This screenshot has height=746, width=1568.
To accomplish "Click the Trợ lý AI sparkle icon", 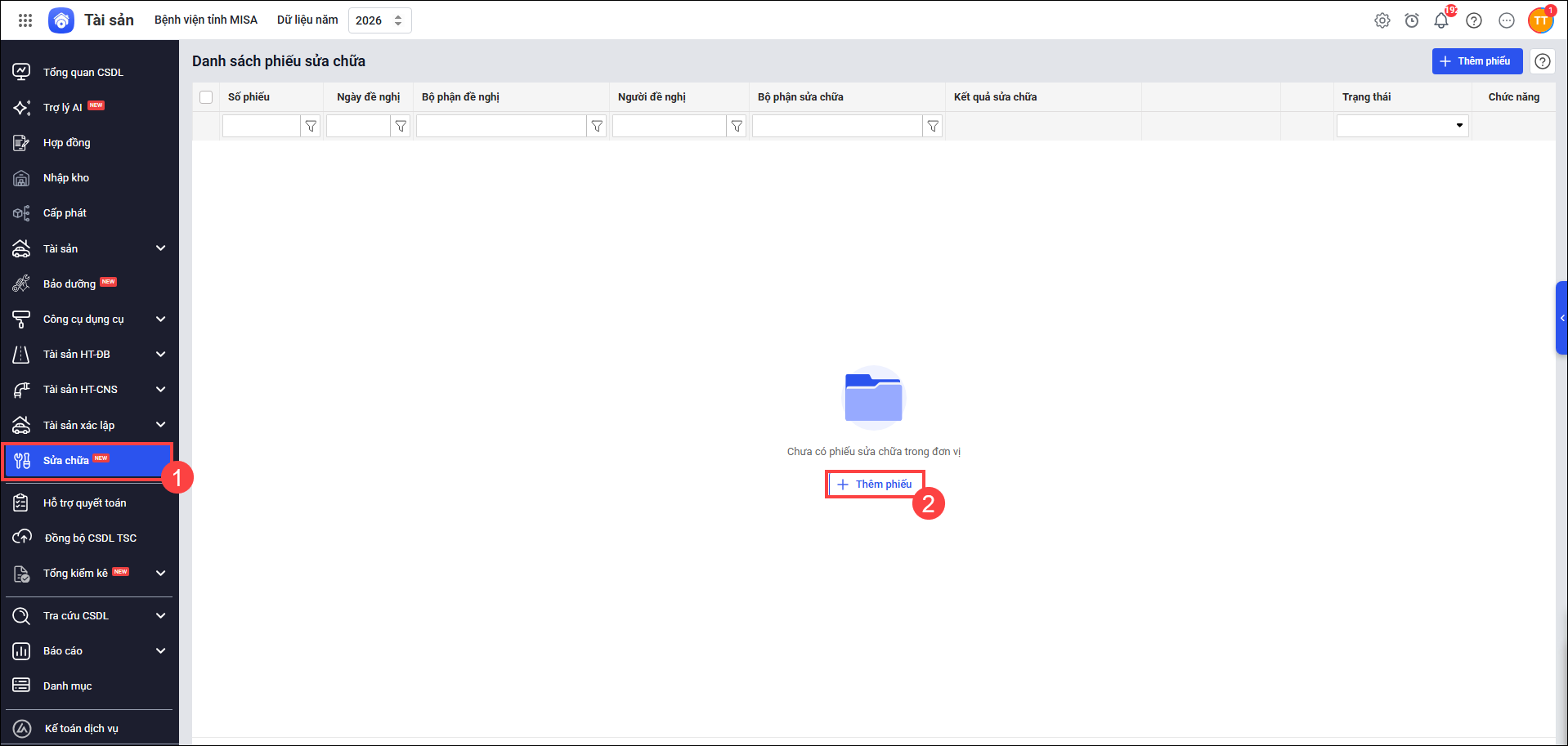I will (21, 107).
